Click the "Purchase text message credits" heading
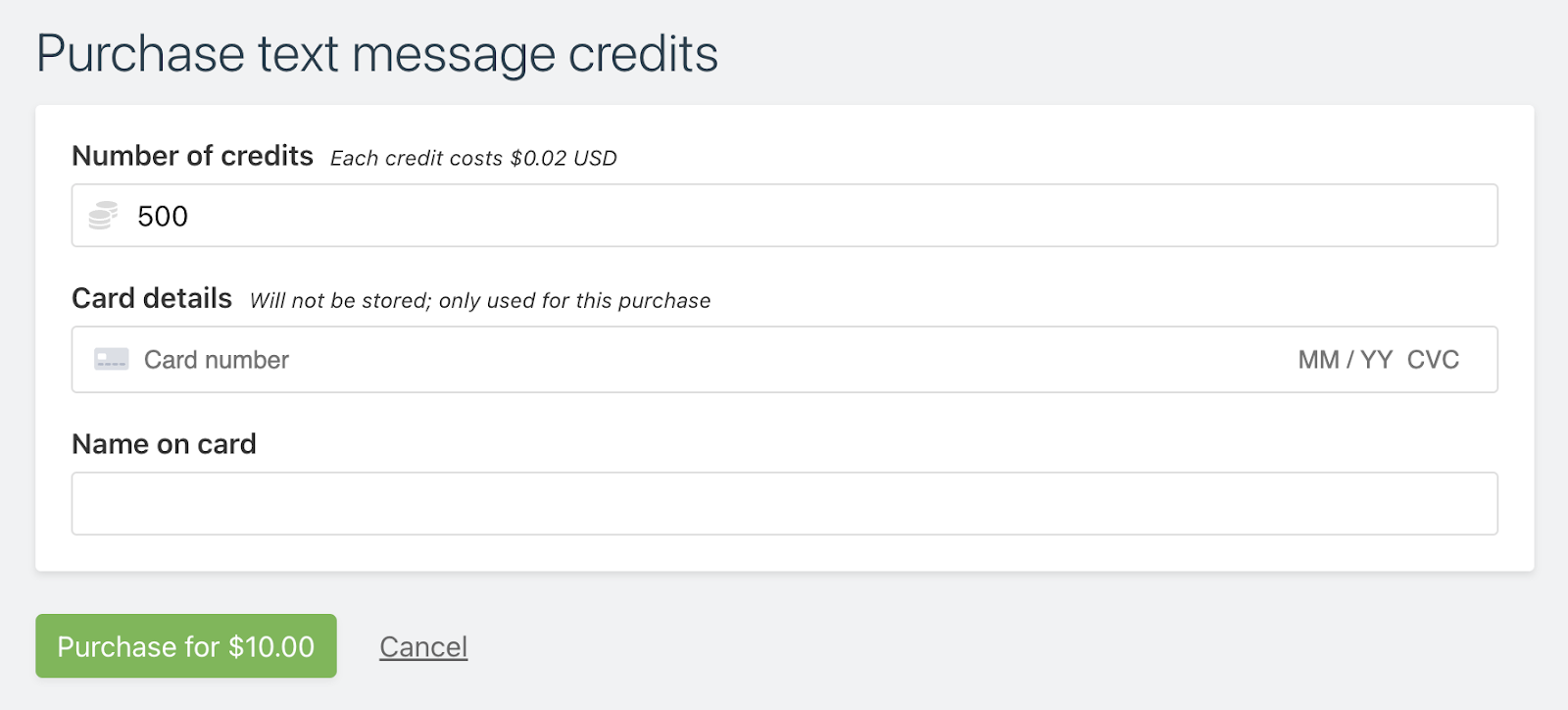Screen dimensions: 1568x710 tap(377, 54)
